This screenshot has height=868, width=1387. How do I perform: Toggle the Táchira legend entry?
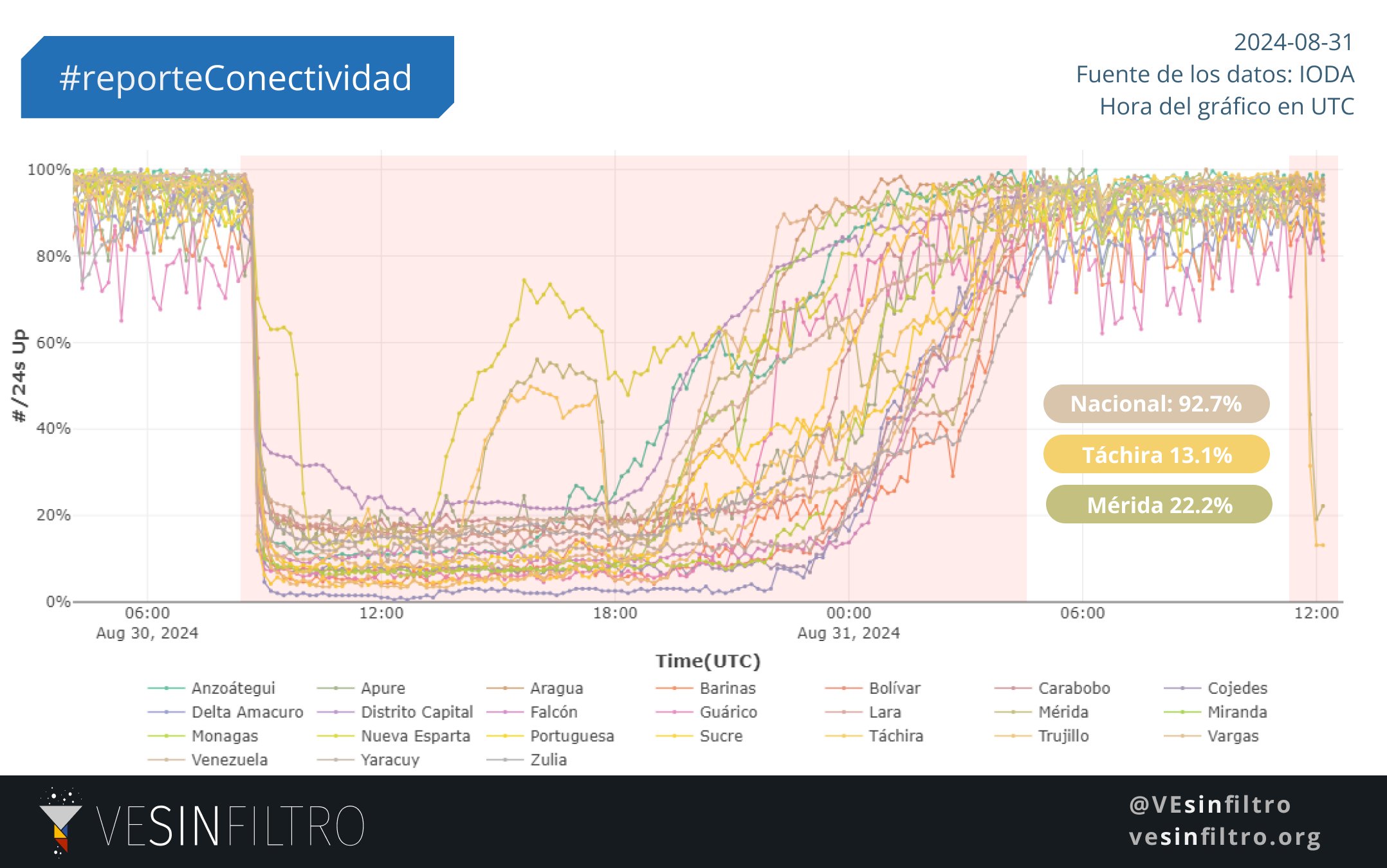coord(896,736)
